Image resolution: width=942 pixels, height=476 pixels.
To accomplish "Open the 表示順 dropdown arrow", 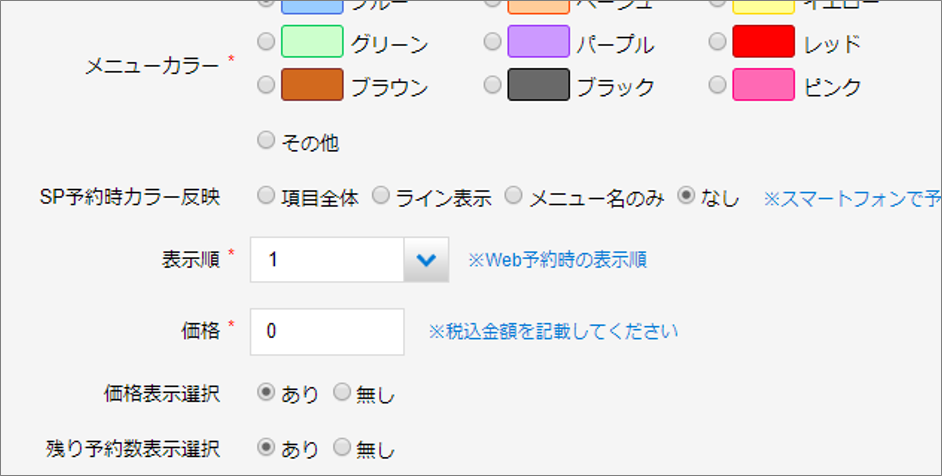I will coord(426,260).
